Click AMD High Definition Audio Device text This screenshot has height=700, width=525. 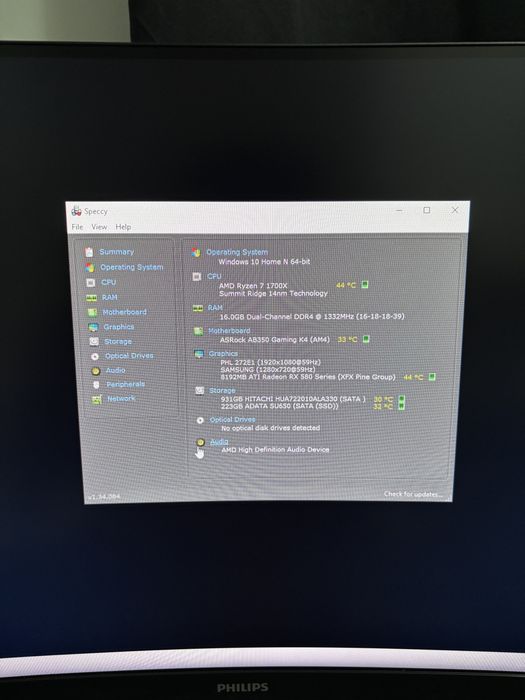pyautogui.click(x=275, y=450)
